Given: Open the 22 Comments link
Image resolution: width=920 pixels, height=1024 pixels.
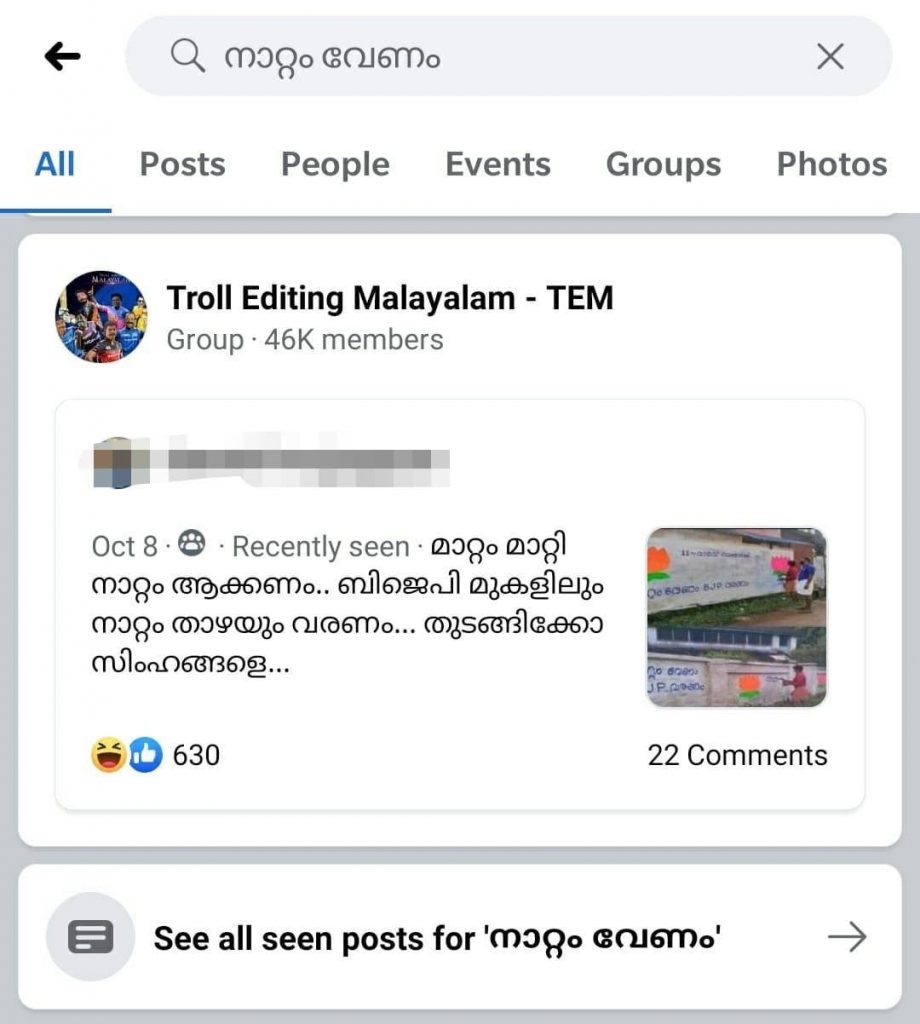Looking at the screenshot, I should 737,755.
